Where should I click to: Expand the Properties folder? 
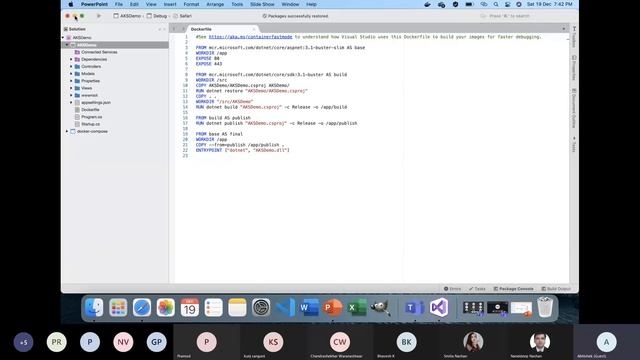click(x=71, y=81)
